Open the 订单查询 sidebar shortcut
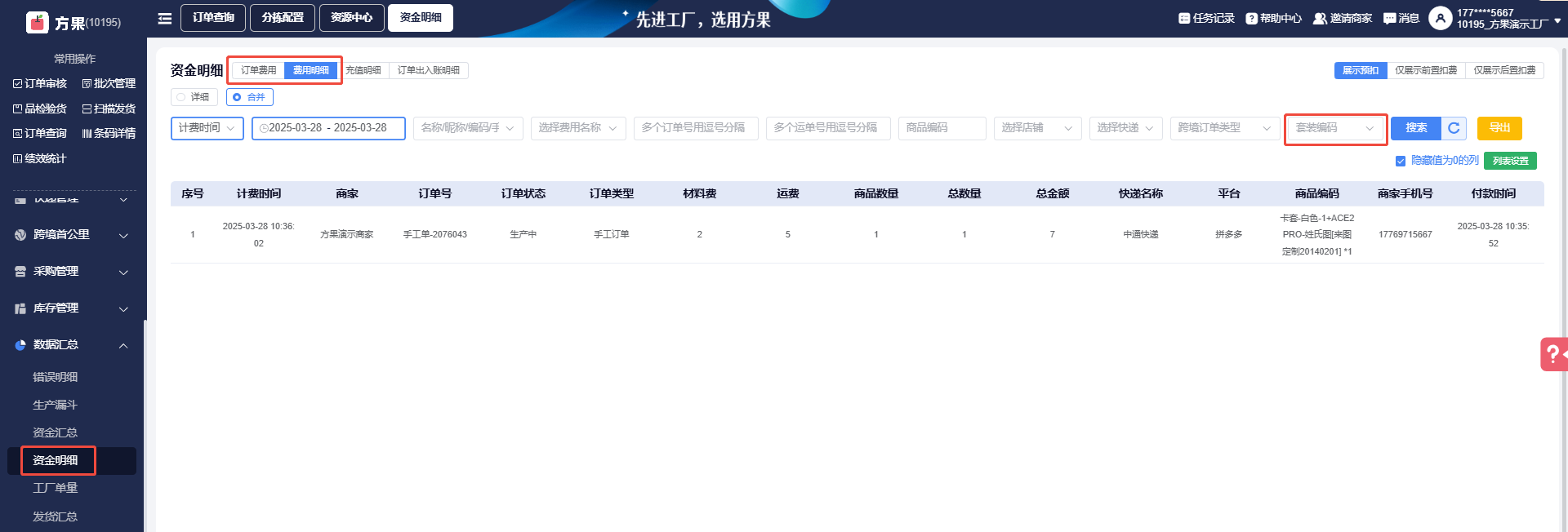Screen dimensions: 1568x532 40,133
